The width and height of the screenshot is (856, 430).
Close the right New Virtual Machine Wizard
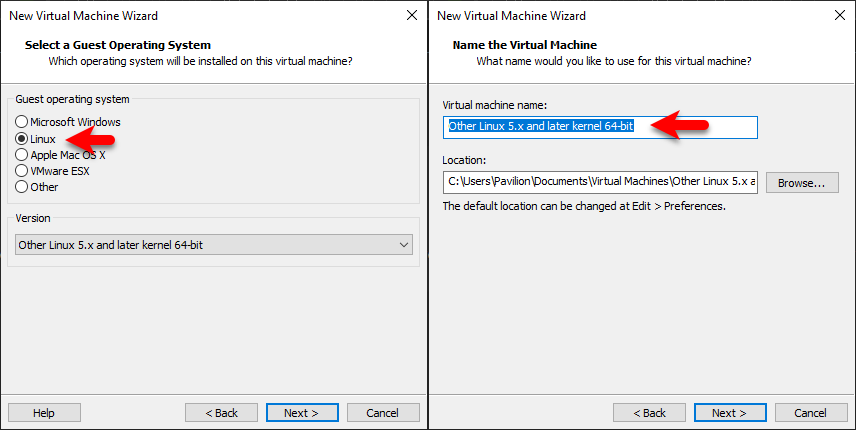[x=840, y=15]
